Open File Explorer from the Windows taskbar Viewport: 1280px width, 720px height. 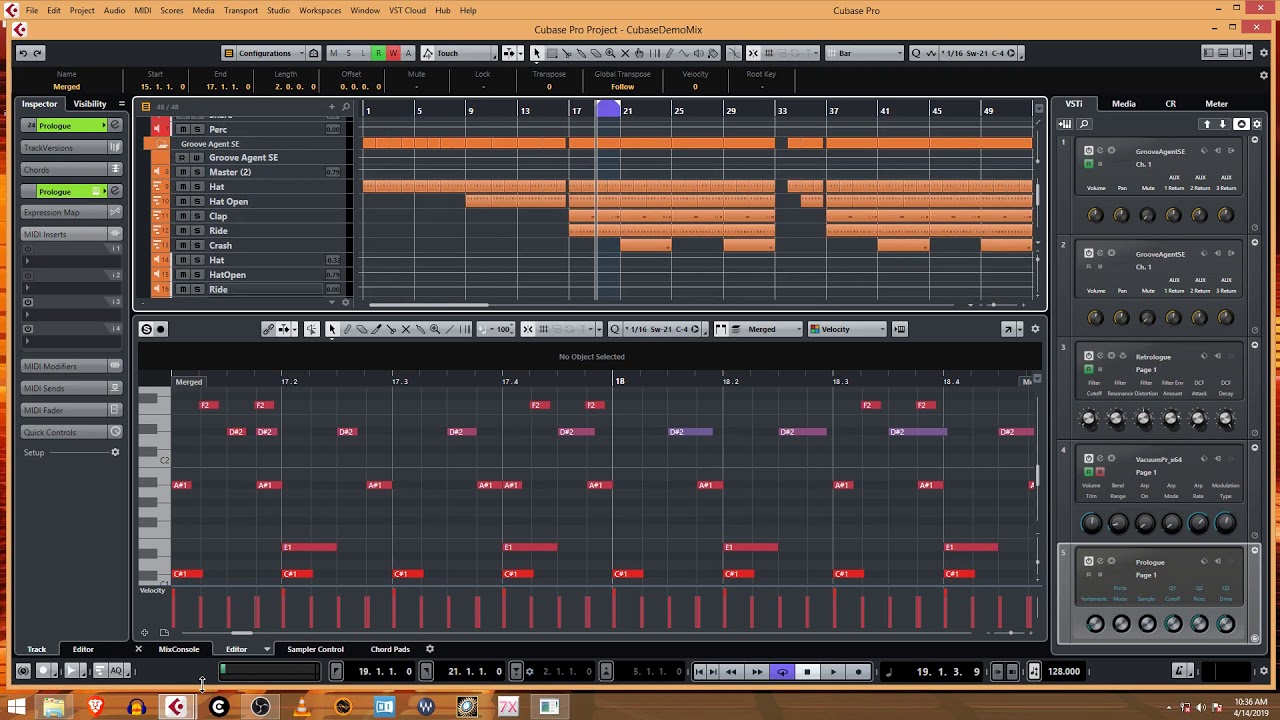click(54, 707)
